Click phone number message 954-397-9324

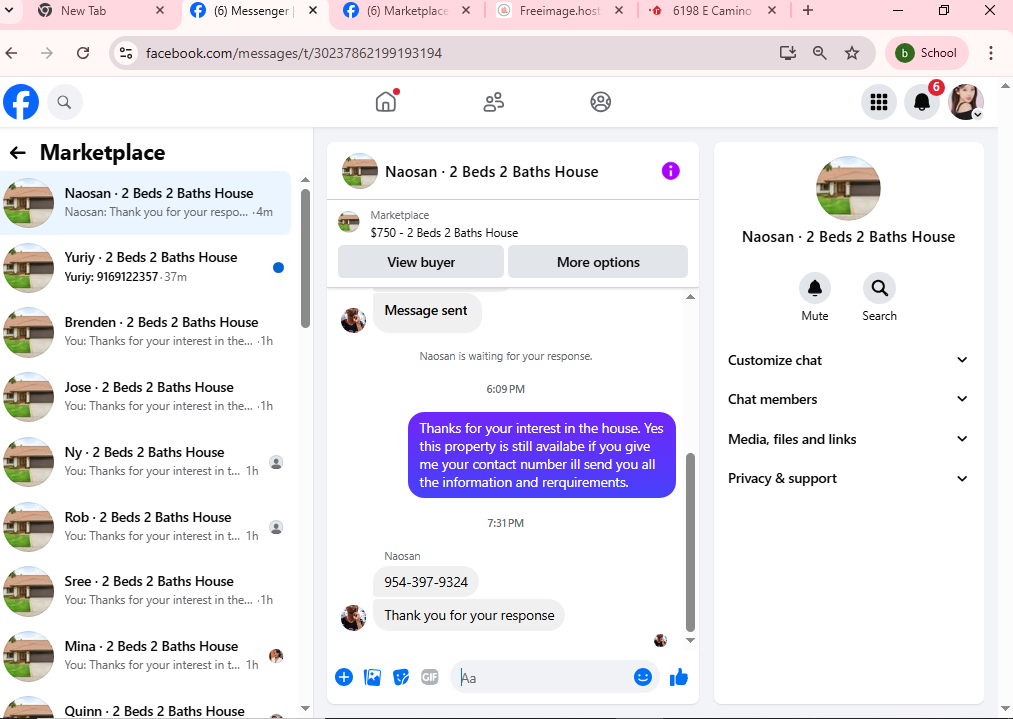pos(426,582)
